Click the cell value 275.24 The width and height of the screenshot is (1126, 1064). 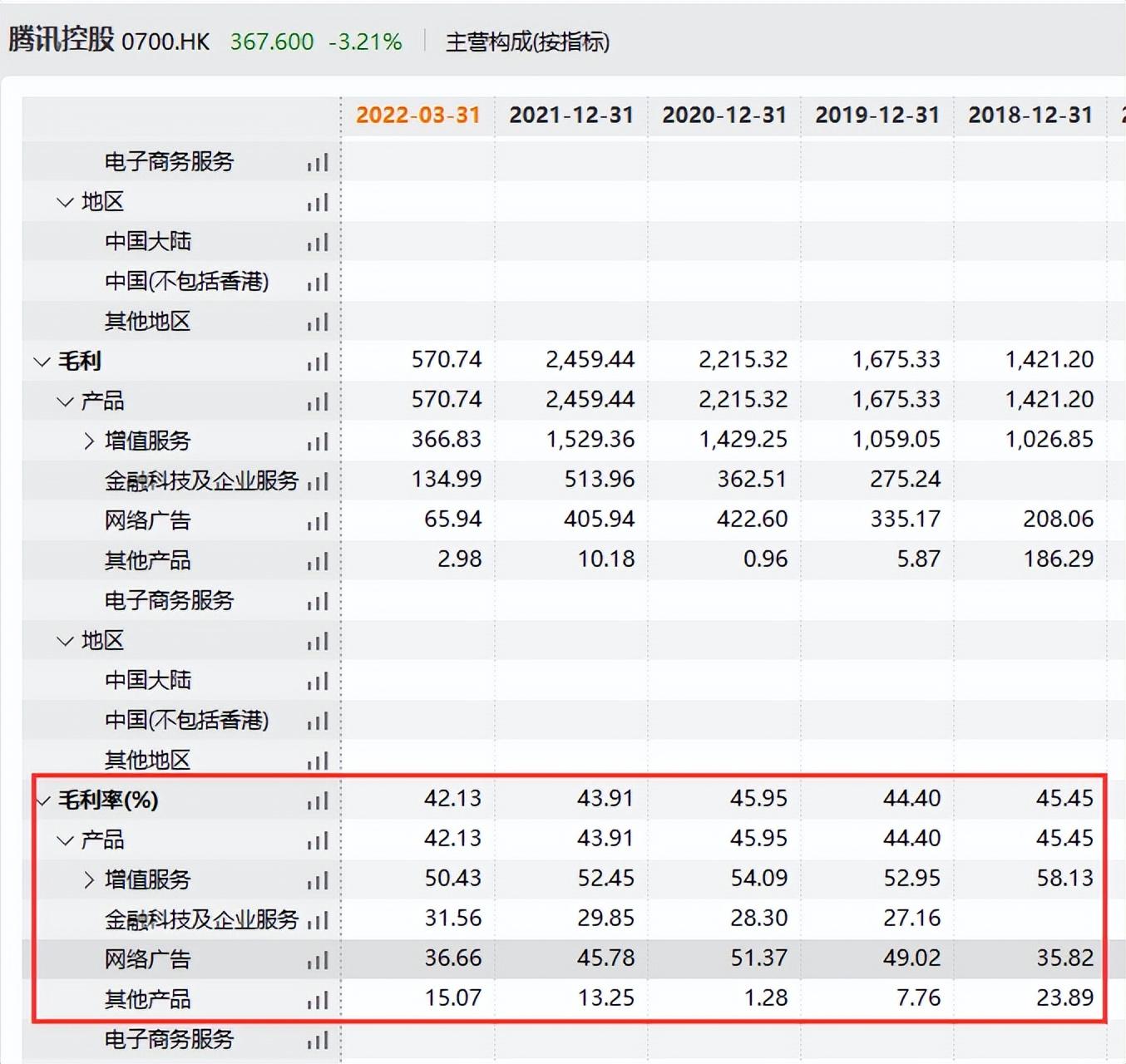[905, 480]
